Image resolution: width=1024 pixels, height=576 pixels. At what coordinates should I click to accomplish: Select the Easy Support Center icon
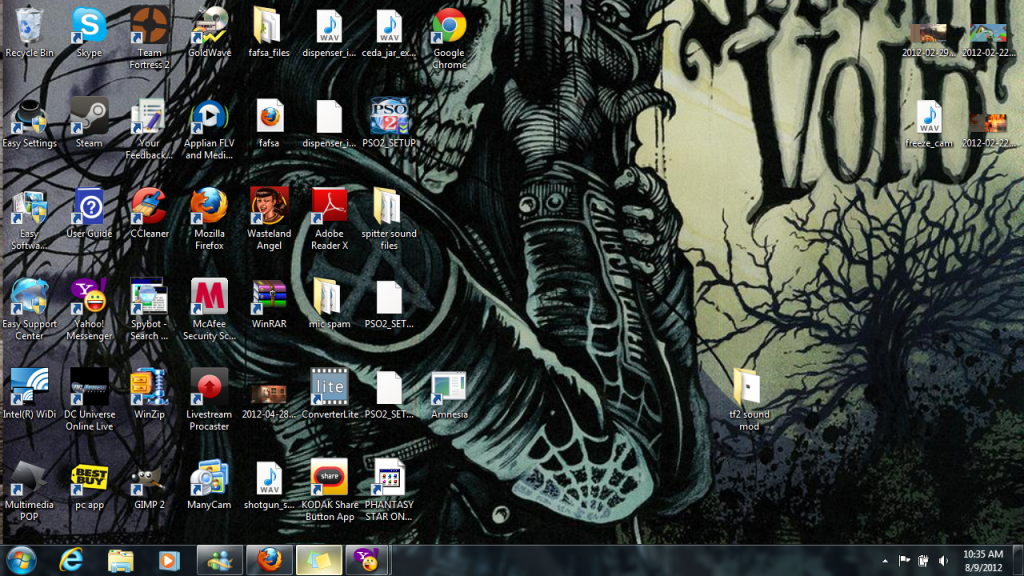pyautogui.click(x=29, y=309)
